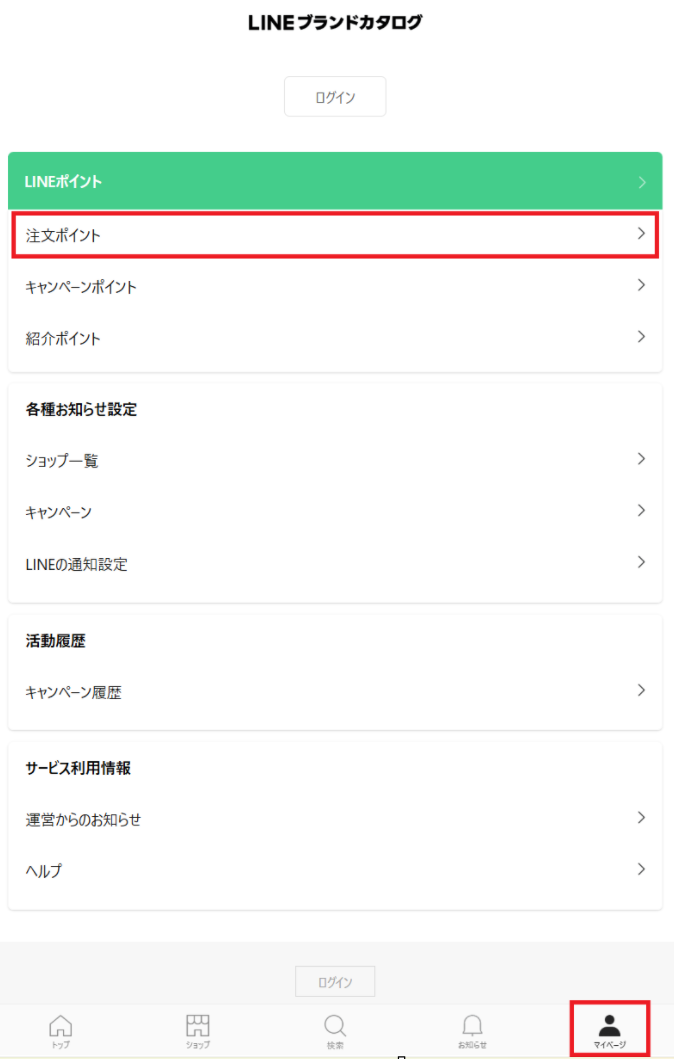
Task: Click the chevron on ヘルプ row
Action: click(x=641, y=869)
